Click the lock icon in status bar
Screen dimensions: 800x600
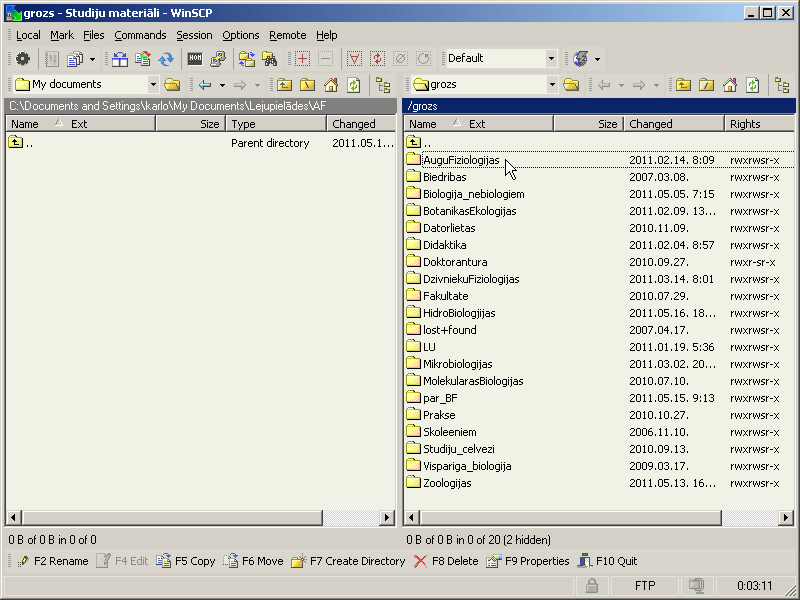point(592,586)
